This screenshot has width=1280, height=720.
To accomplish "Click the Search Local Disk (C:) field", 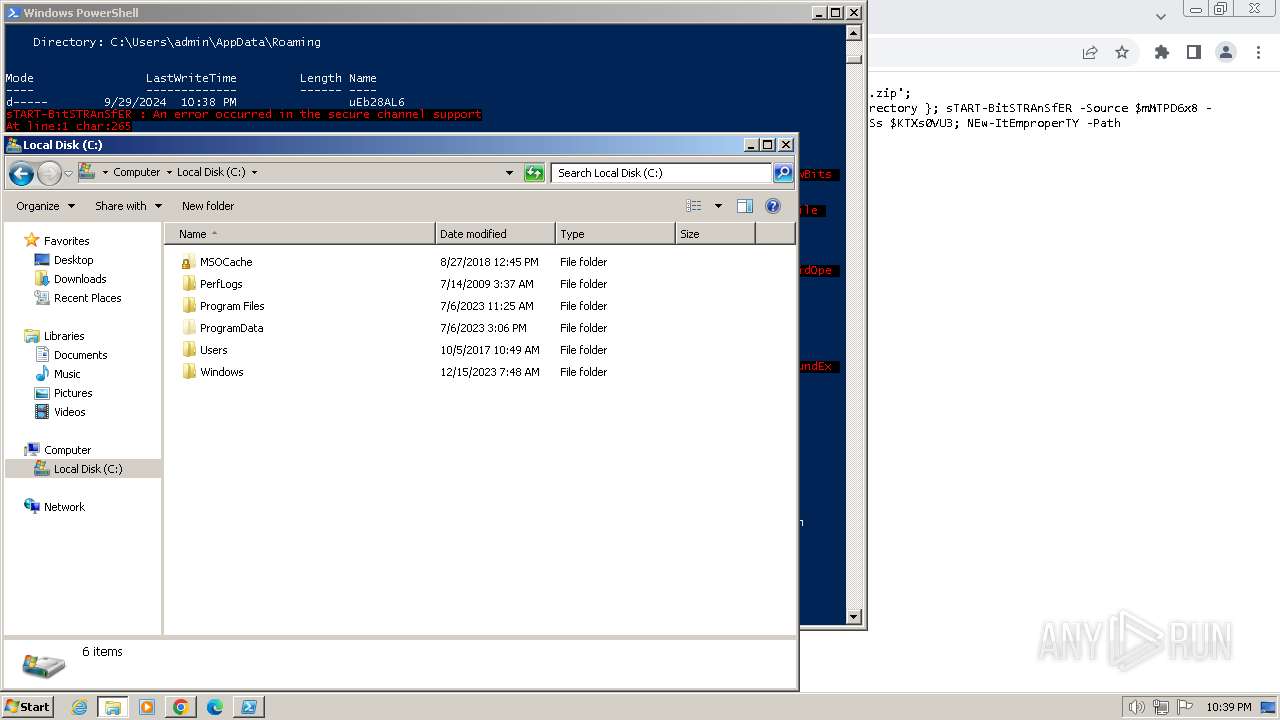I will tap(661, 173).
